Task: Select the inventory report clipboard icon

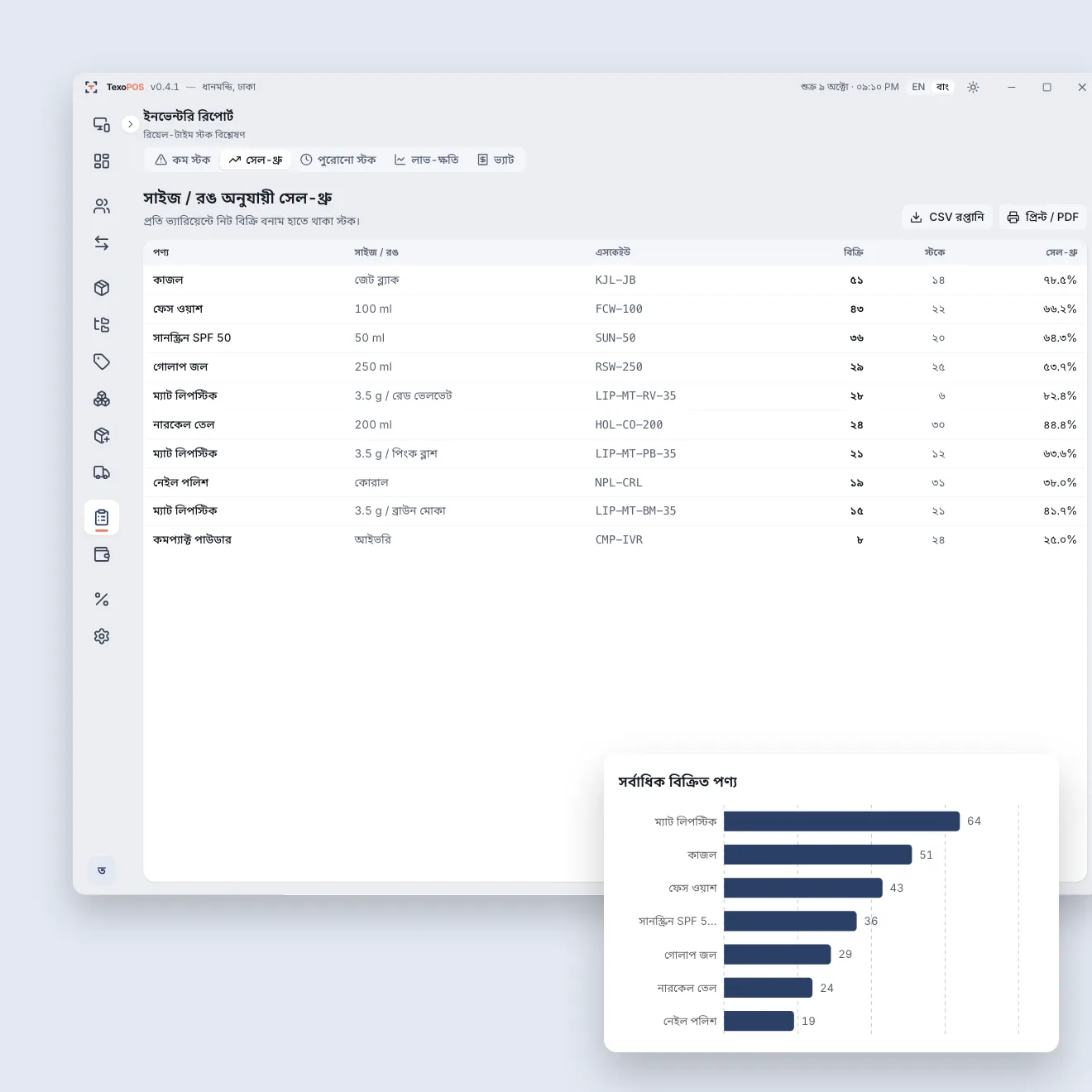Action: 102,518
